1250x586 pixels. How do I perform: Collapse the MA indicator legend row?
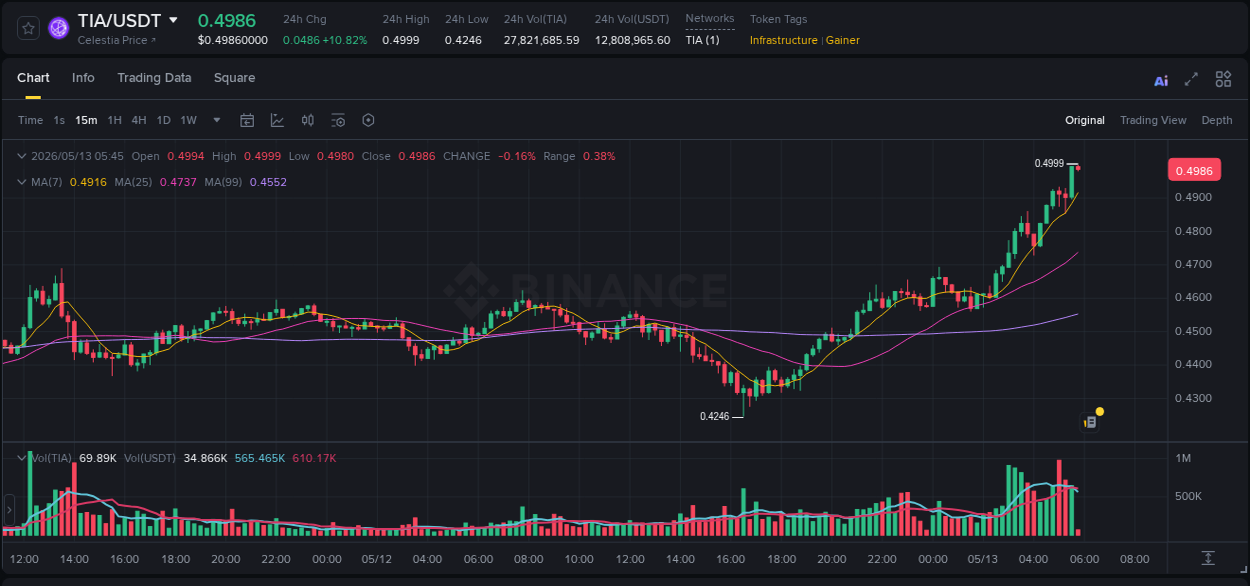[22, 182]
